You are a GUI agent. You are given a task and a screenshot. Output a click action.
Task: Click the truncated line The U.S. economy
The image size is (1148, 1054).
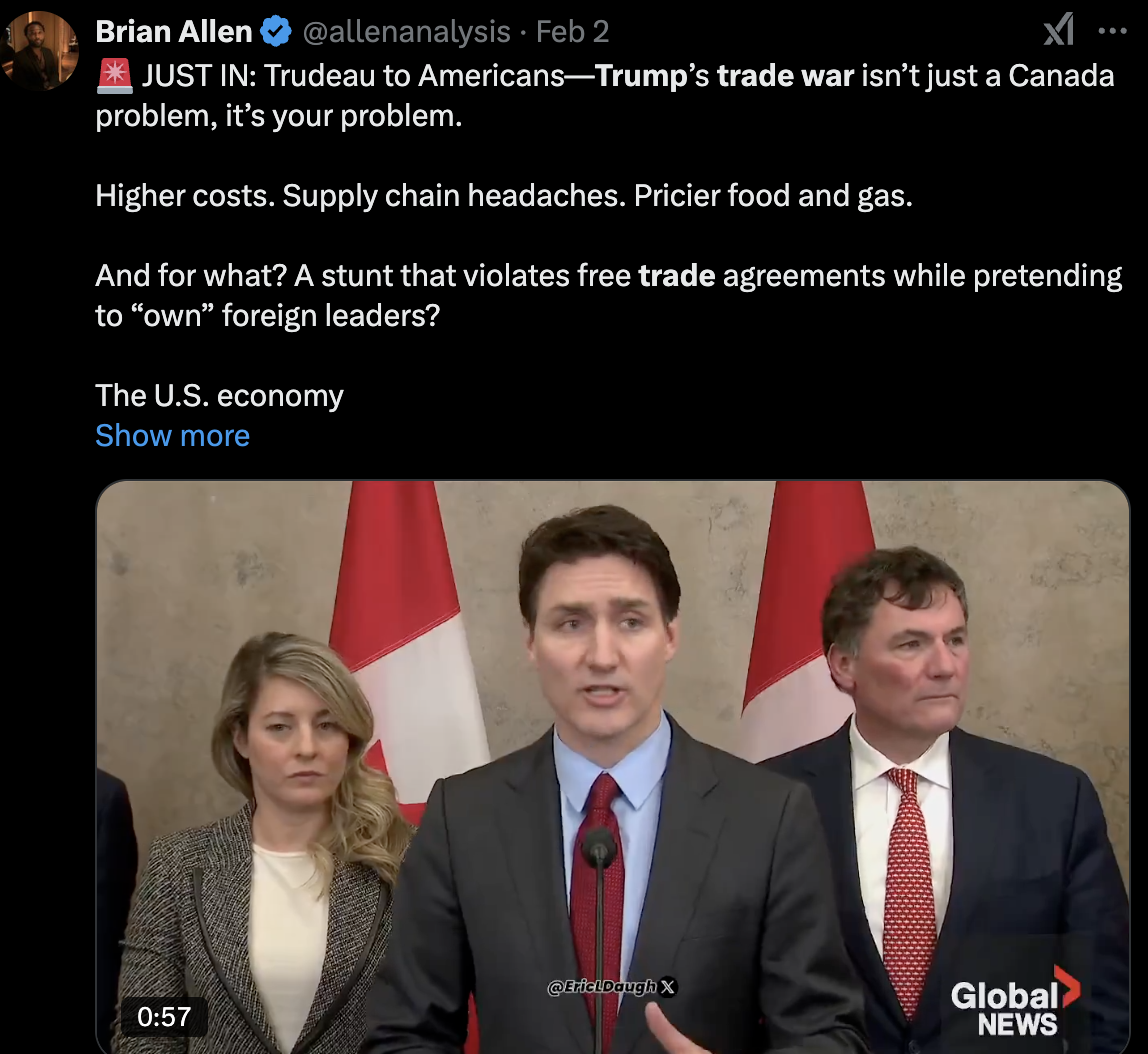[220, 395]
